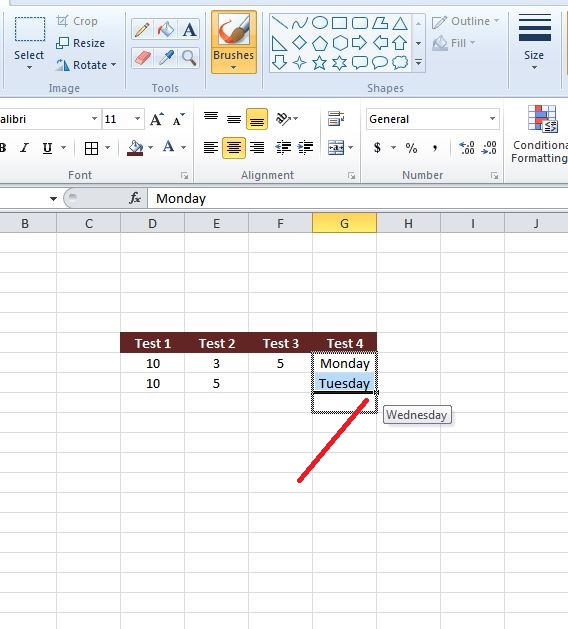
Task: Choose the five-point star shape
Action: point(319,63)
